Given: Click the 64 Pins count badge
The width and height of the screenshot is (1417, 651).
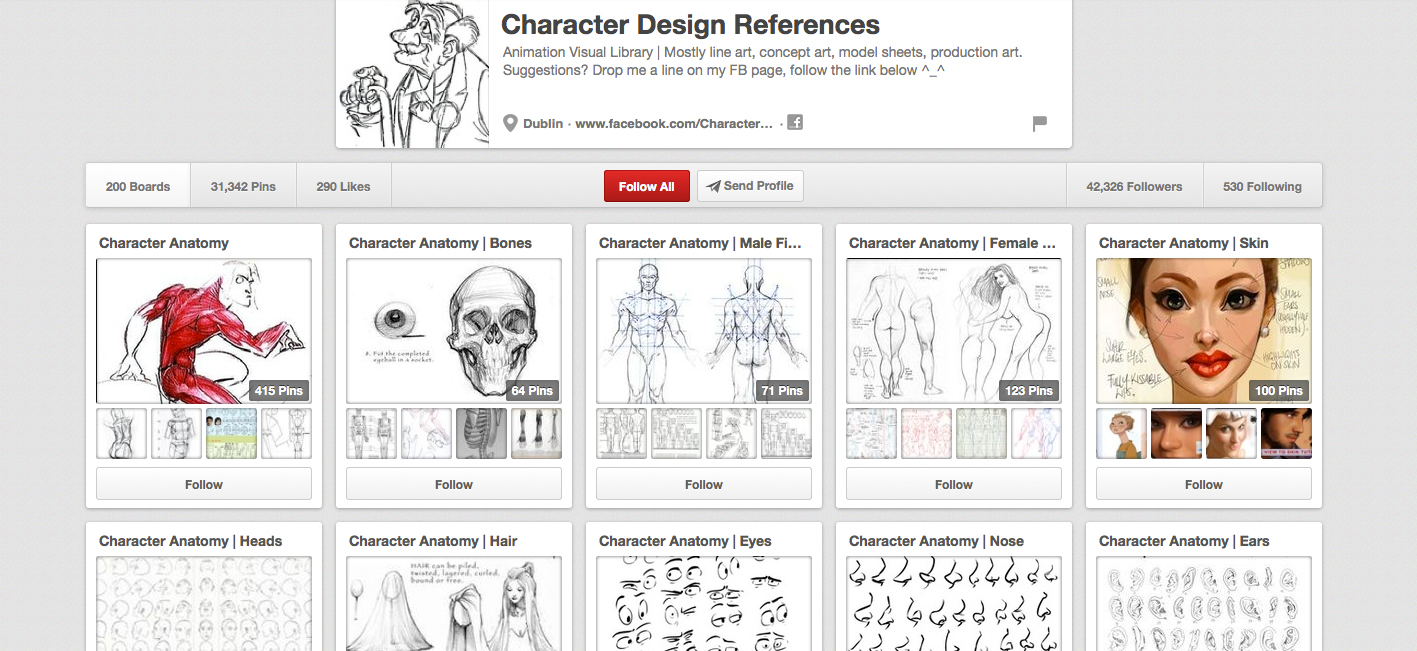Looking at the screenshot, I should [532, 391].
